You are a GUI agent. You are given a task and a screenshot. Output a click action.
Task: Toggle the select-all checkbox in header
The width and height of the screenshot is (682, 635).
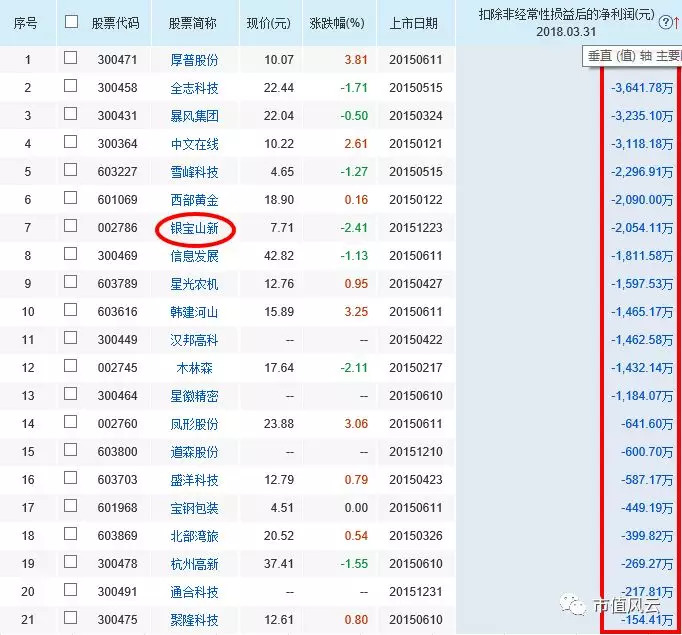pos(71,22)
